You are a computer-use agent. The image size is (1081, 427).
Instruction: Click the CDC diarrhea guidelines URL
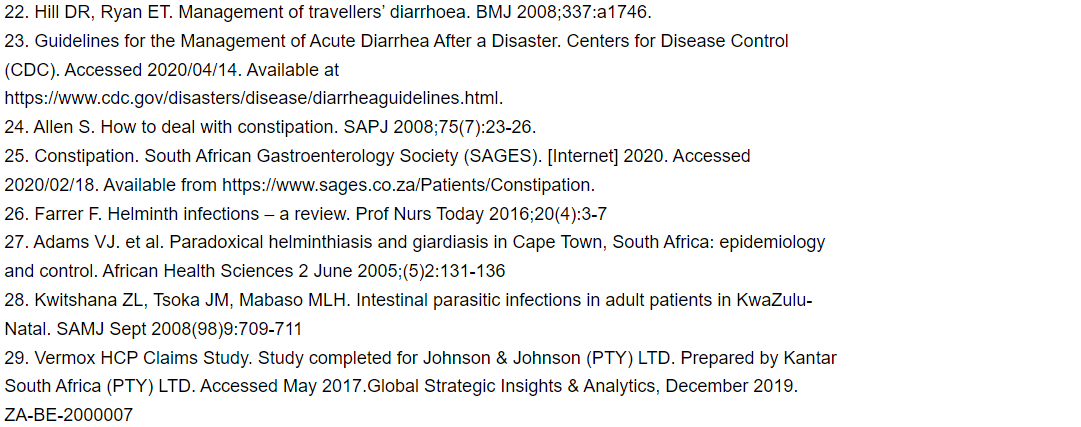[x=253, y=99]
